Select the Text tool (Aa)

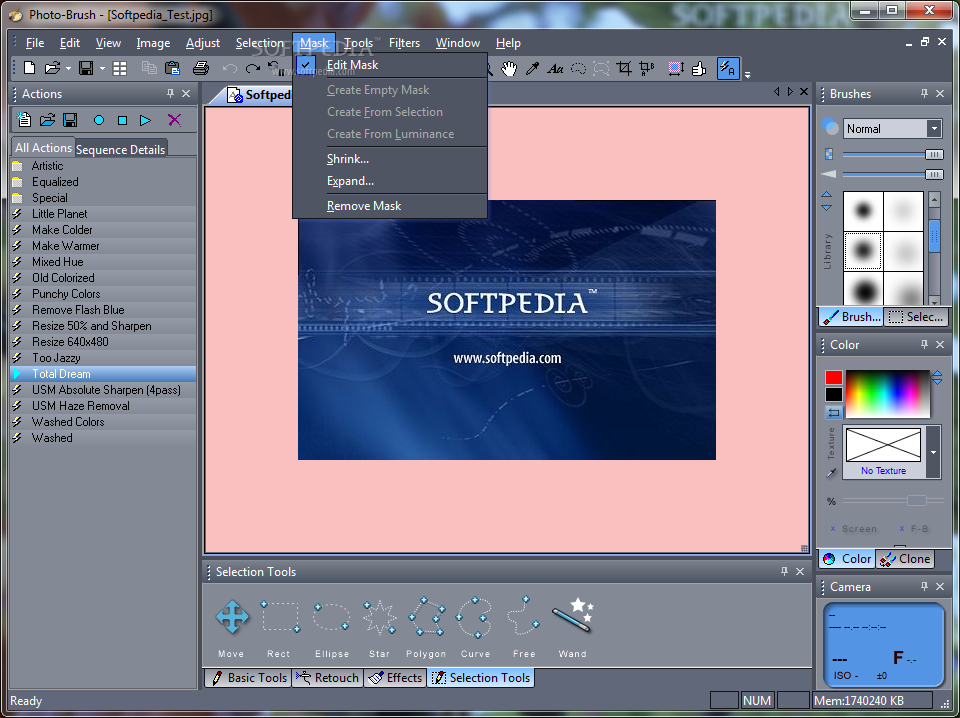tap(555, 68)
